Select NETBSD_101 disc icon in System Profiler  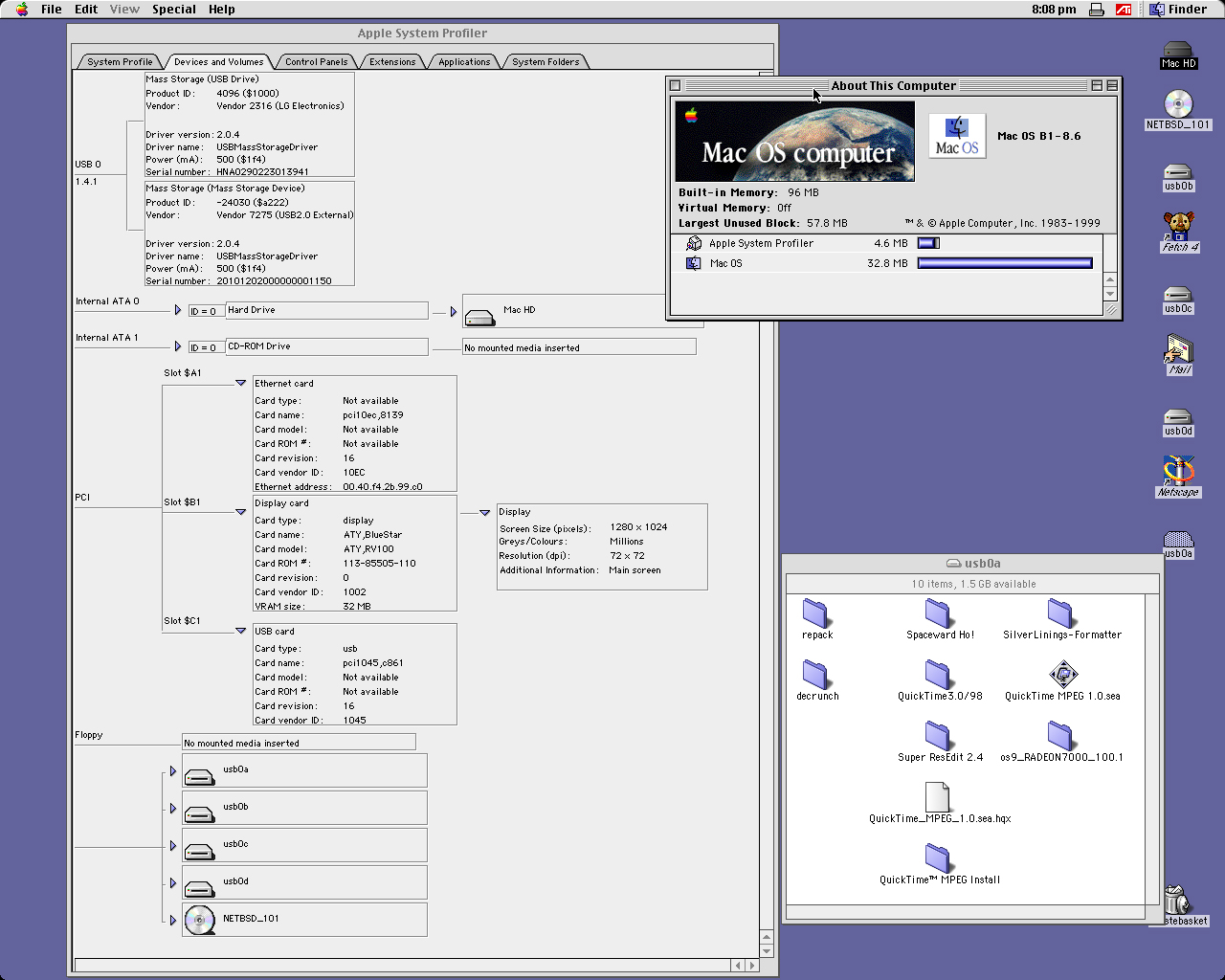tap(199, 920)
